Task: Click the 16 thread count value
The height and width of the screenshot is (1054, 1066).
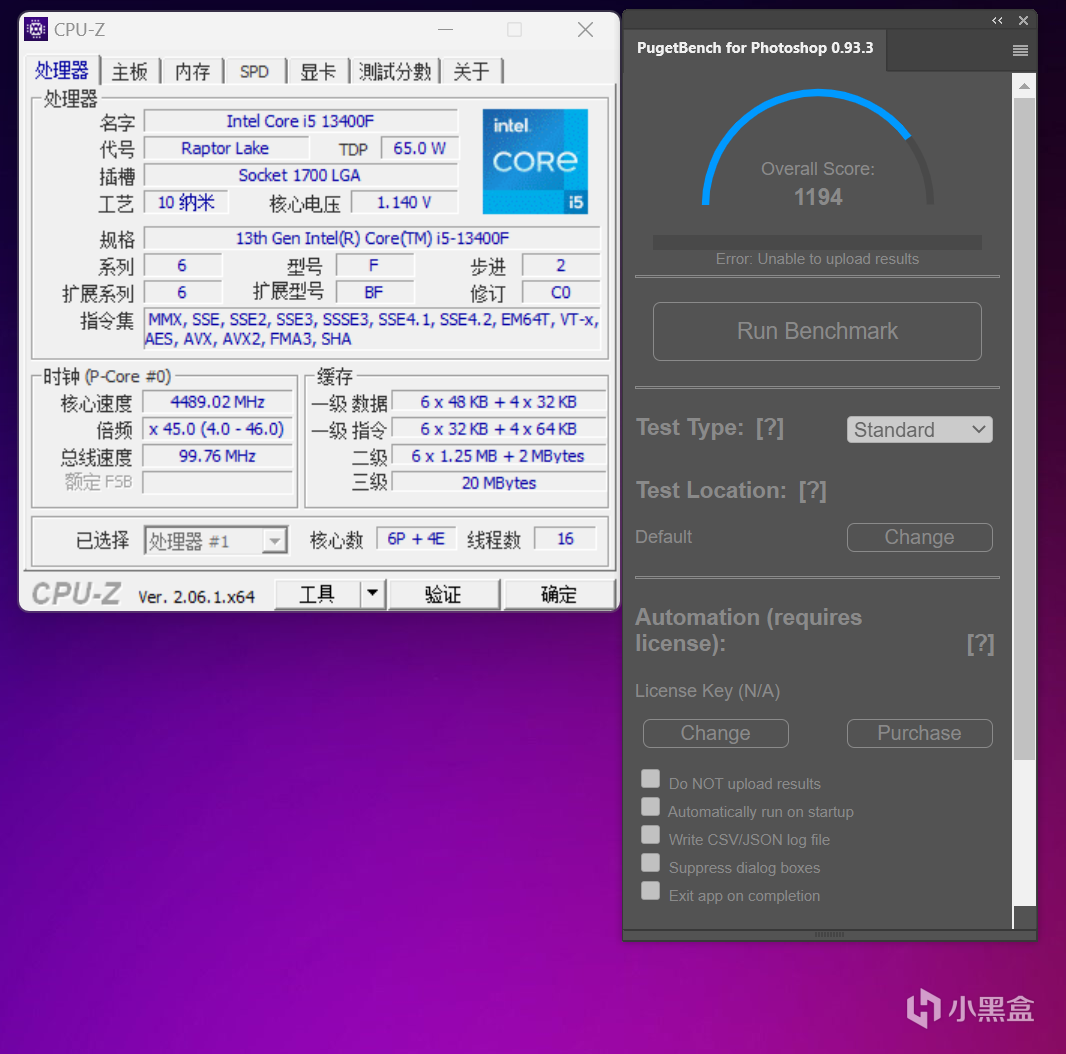Action: click(566, 539)
